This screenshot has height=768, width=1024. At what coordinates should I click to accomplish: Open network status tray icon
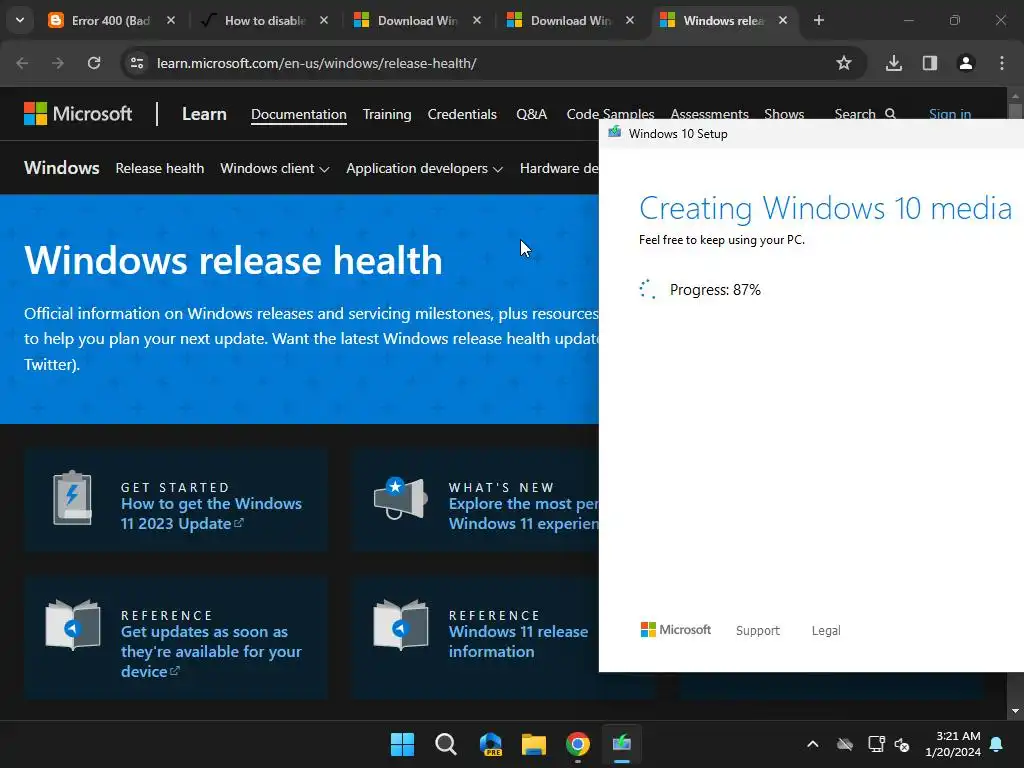(x=876, y=744)
